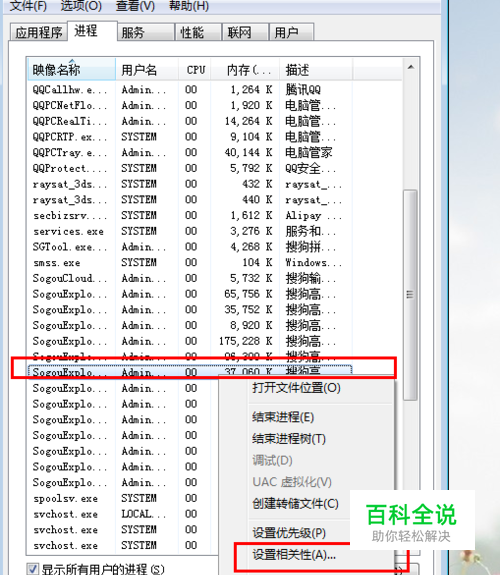Sort by 内存 column header
Screen dimensions: 500x575
coord(245,69)
